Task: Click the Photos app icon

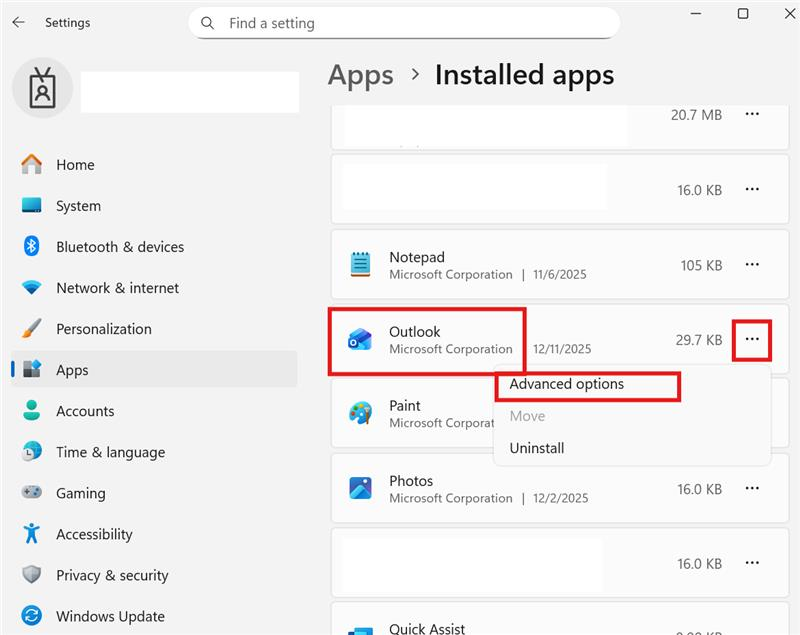Action: [x=360, y=489]
